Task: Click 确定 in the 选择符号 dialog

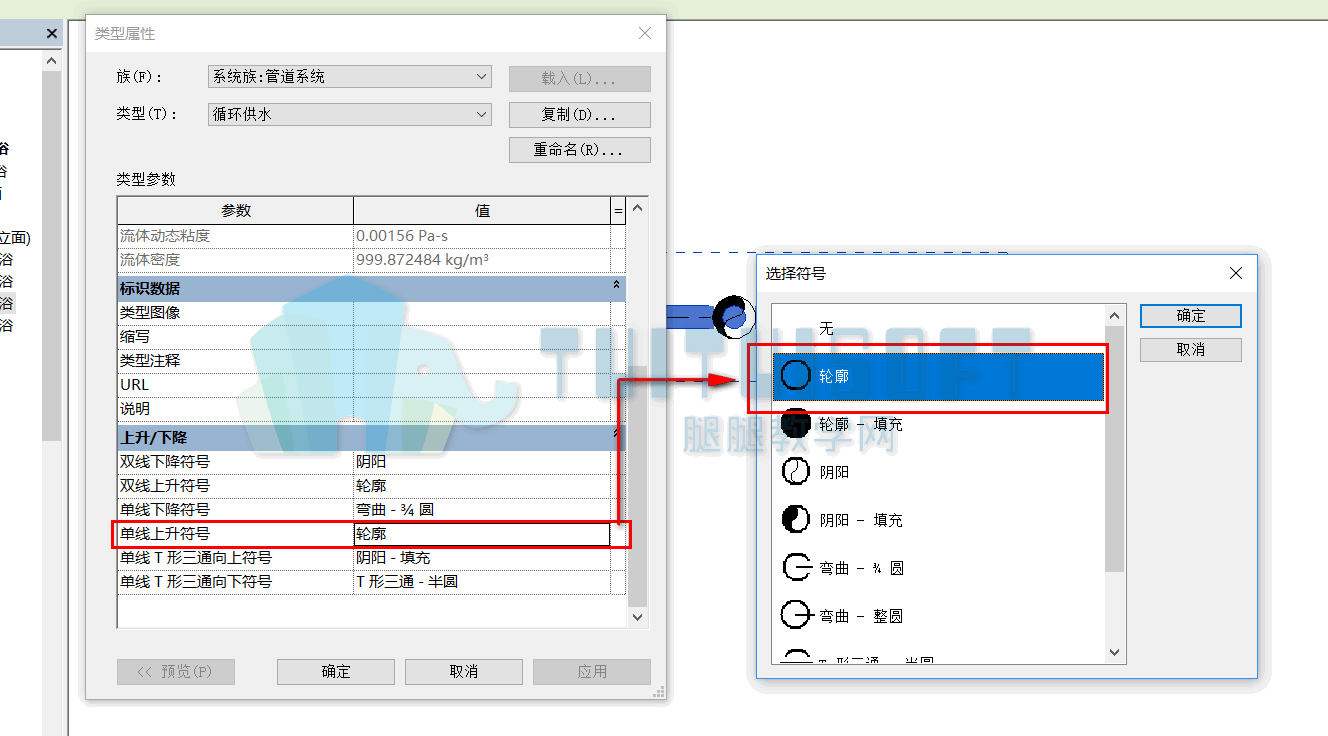Action: 1191,315
